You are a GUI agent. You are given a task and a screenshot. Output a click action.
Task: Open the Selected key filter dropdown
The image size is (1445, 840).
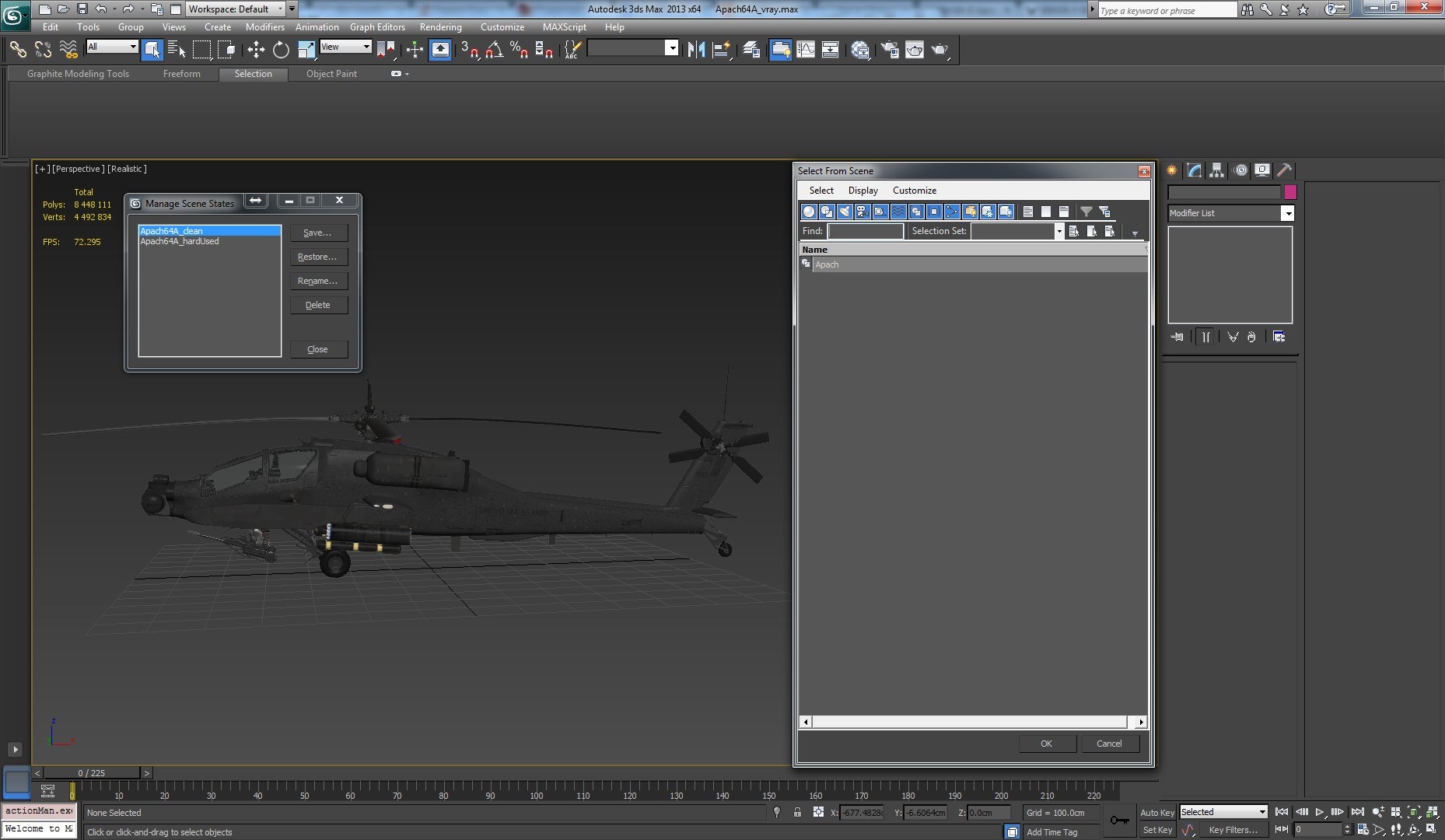click(1223, 812)
